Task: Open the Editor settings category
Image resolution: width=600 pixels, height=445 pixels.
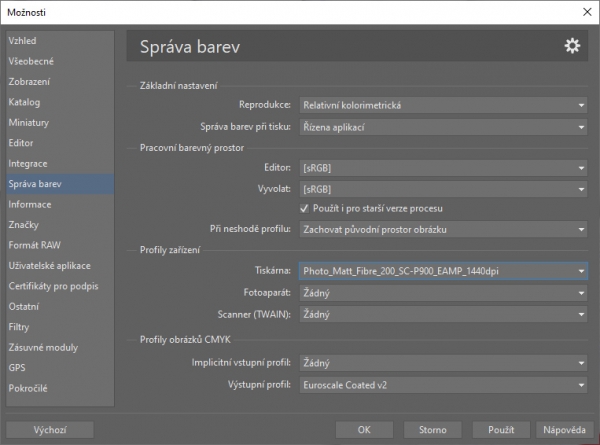Action: click(x=60, y=143)
